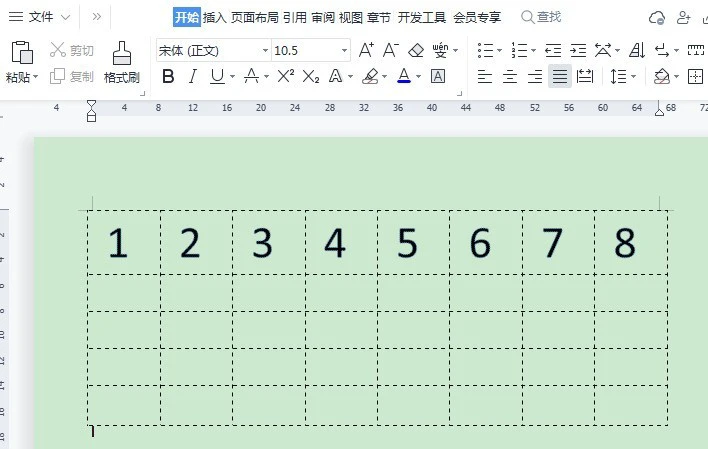
Task: Select the Format Painter (格式刷) brush
Action: 121,53
